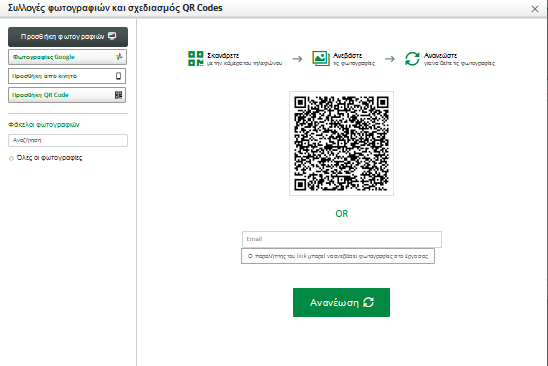
Task: Click the Ανανεώστε step label
Action: pyautogui.click(x=440, y=55)
